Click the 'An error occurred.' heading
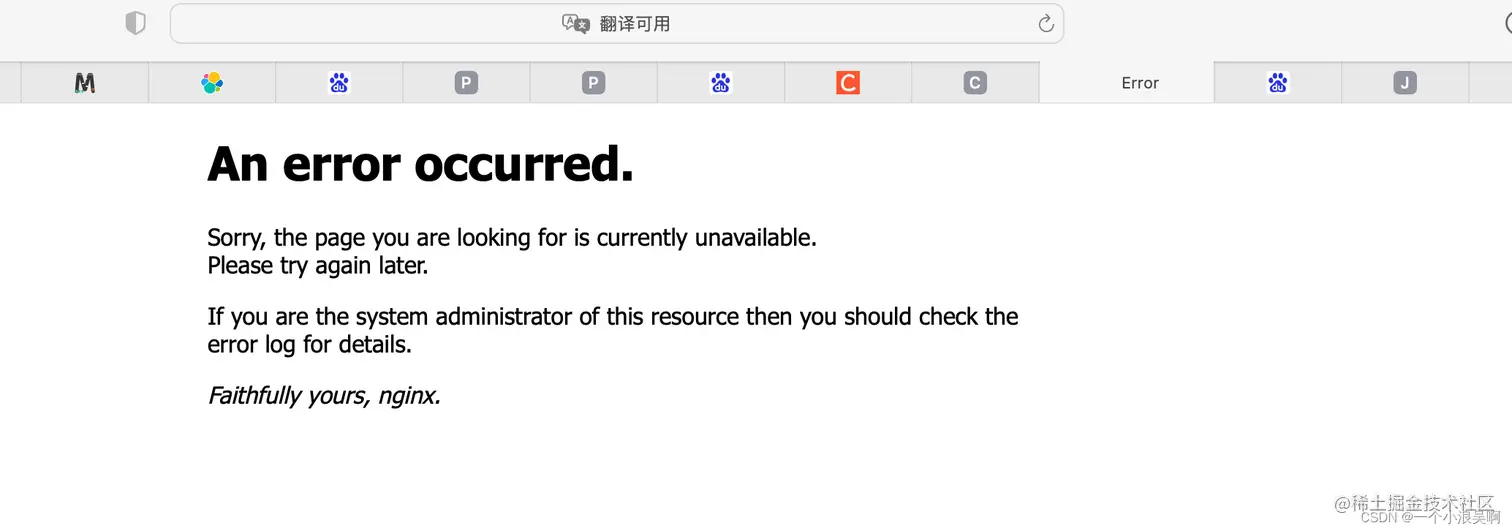The width and height of the screenshot is (1512, 531). point(420,164)
